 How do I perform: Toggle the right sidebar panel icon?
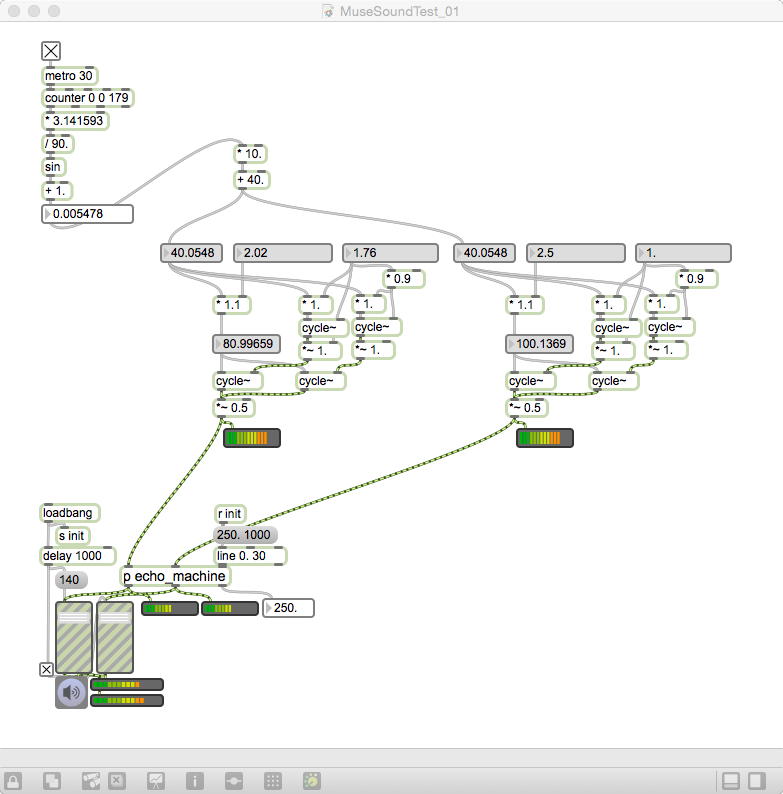(x=757, y=780)
